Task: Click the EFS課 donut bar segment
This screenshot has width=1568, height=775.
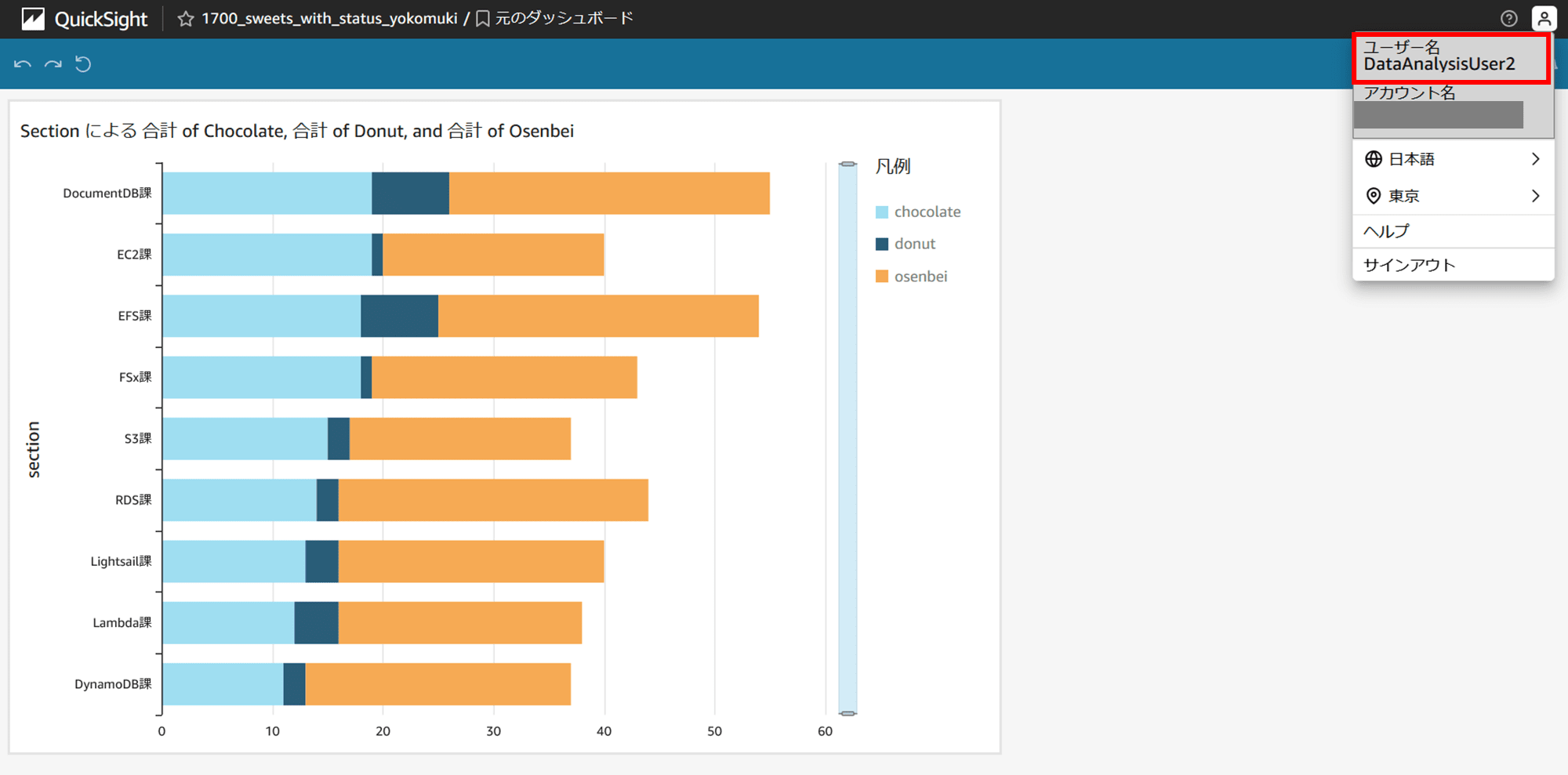Action: click(399, 316)
